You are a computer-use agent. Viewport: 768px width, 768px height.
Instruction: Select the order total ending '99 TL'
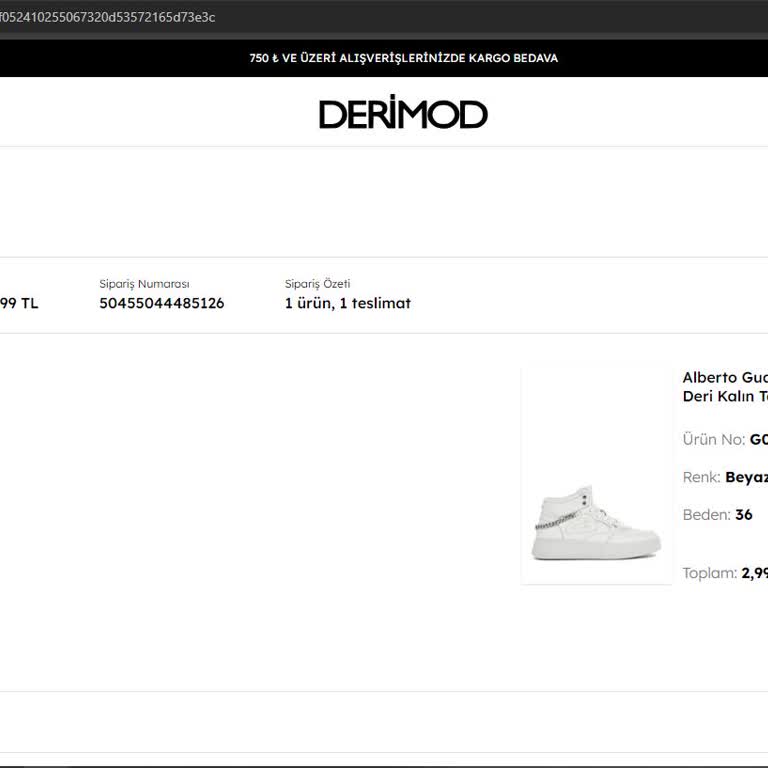point(19,303)
